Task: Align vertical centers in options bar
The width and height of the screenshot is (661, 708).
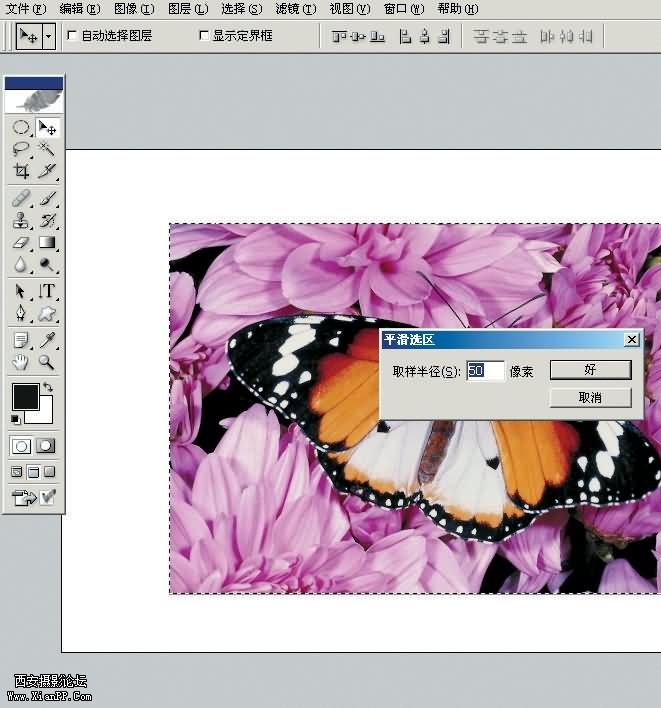Action: tap(358, 36)
